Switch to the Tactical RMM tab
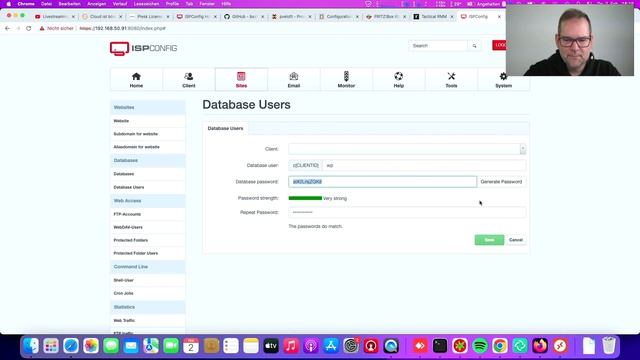Image resolution: width=640 pixels, height=360 pixels. point(433,17)
